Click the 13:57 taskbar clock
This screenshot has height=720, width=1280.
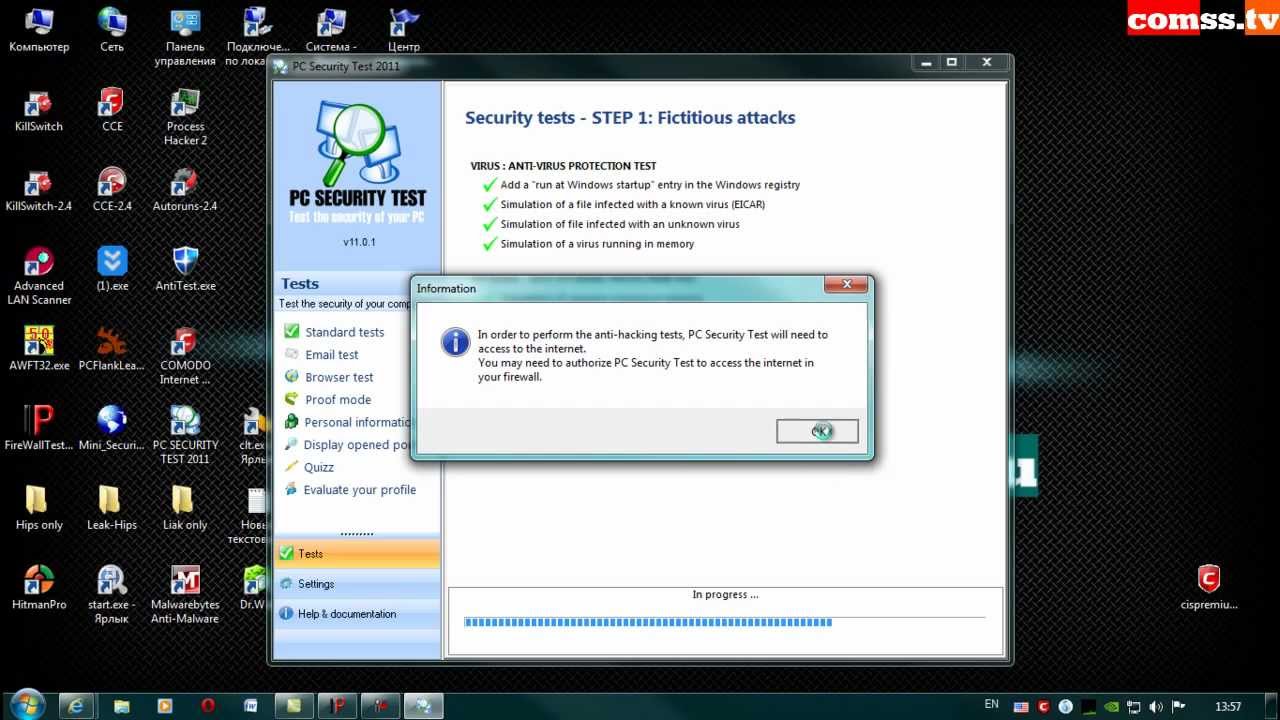[1227, 706]
